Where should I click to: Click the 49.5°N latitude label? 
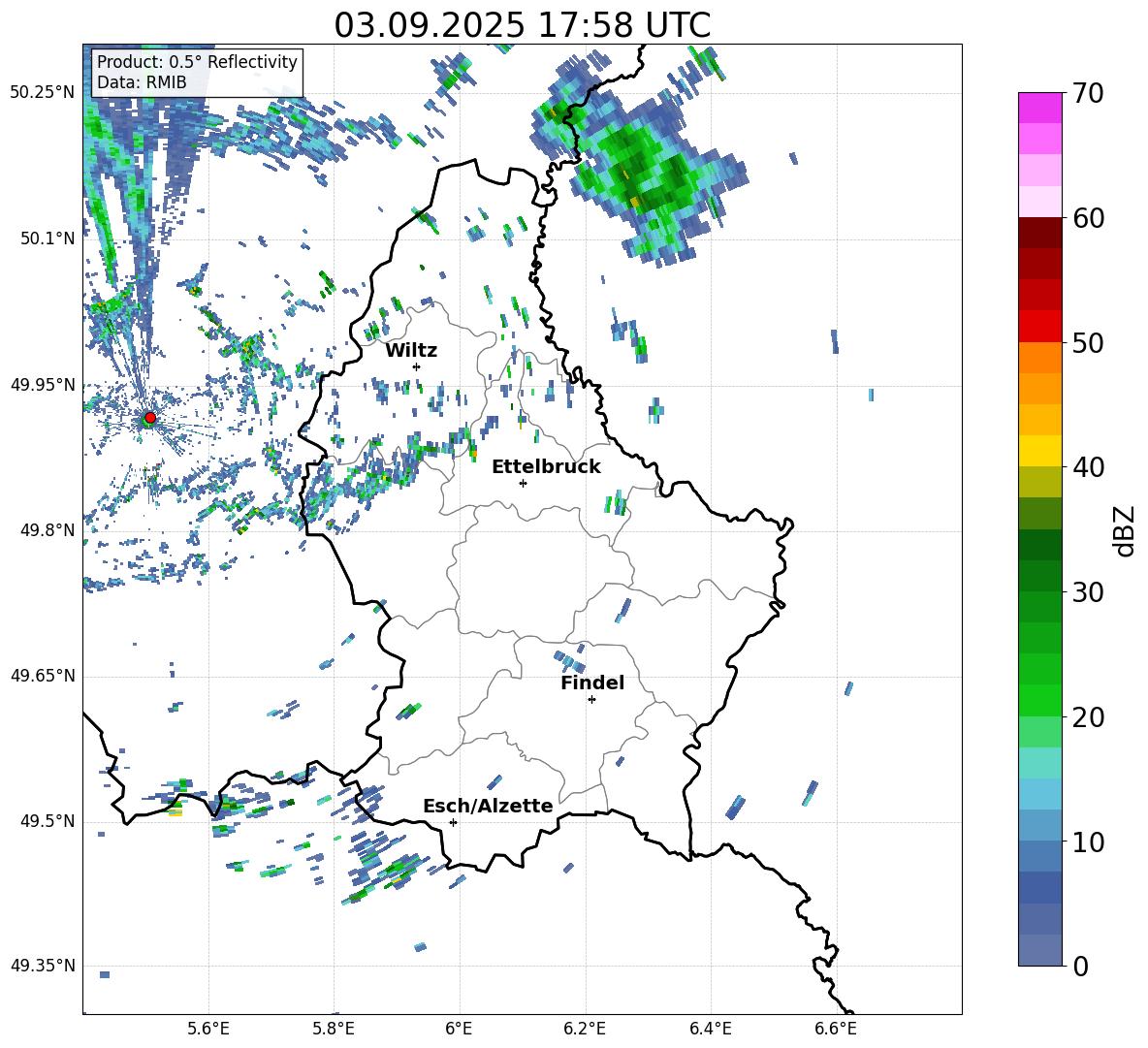tap(48, 822)
